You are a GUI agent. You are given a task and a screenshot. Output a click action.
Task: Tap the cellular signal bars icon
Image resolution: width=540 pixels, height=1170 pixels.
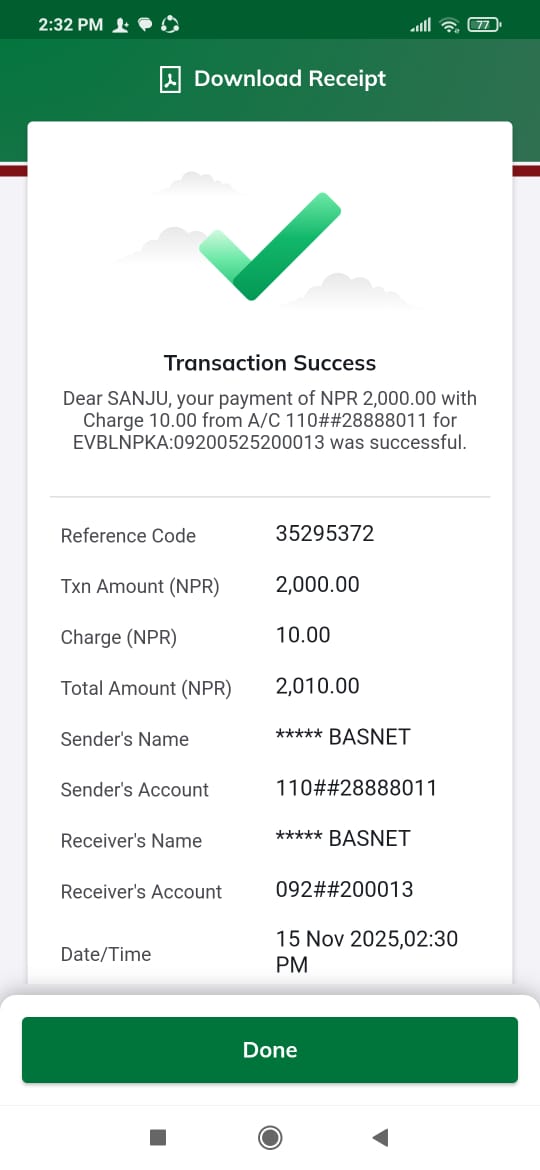pos(421,26)
